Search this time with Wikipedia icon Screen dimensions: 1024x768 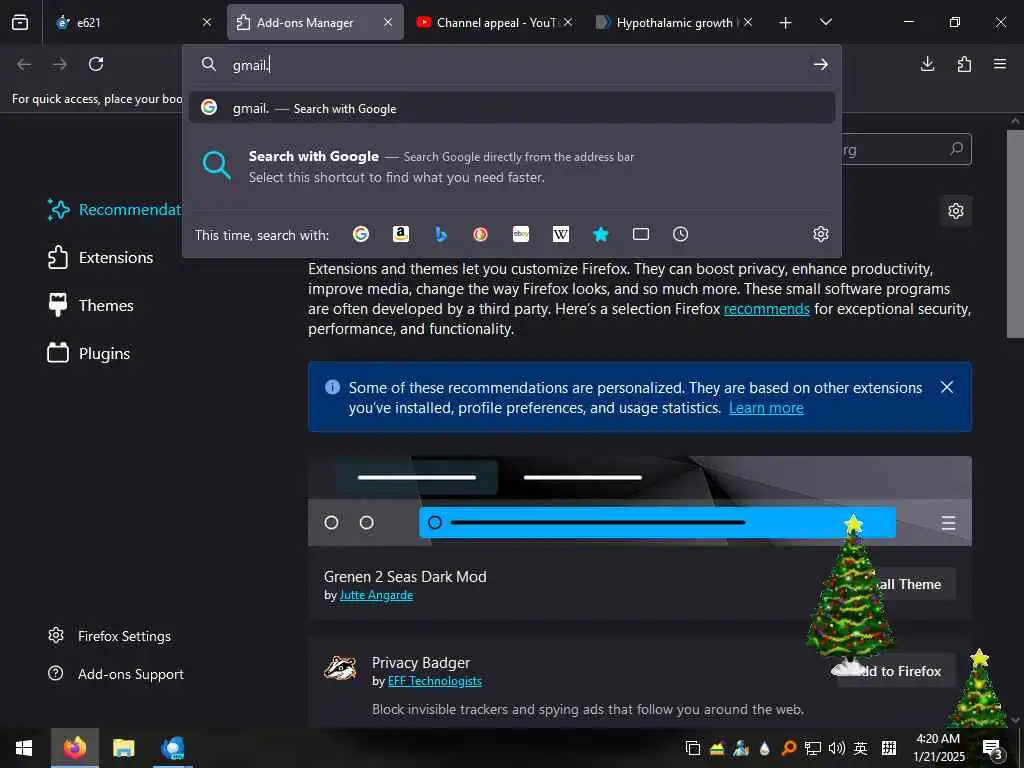561,234
